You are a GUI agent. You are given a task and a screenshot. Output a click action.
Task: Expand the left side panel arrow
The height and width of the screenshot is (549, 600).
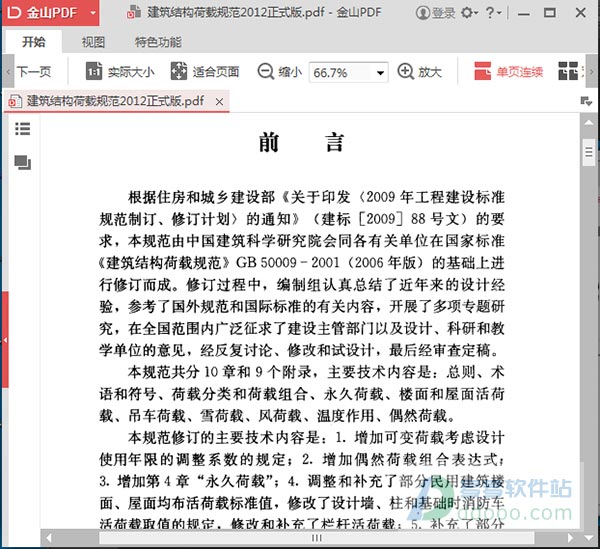(x=5, y=340)
